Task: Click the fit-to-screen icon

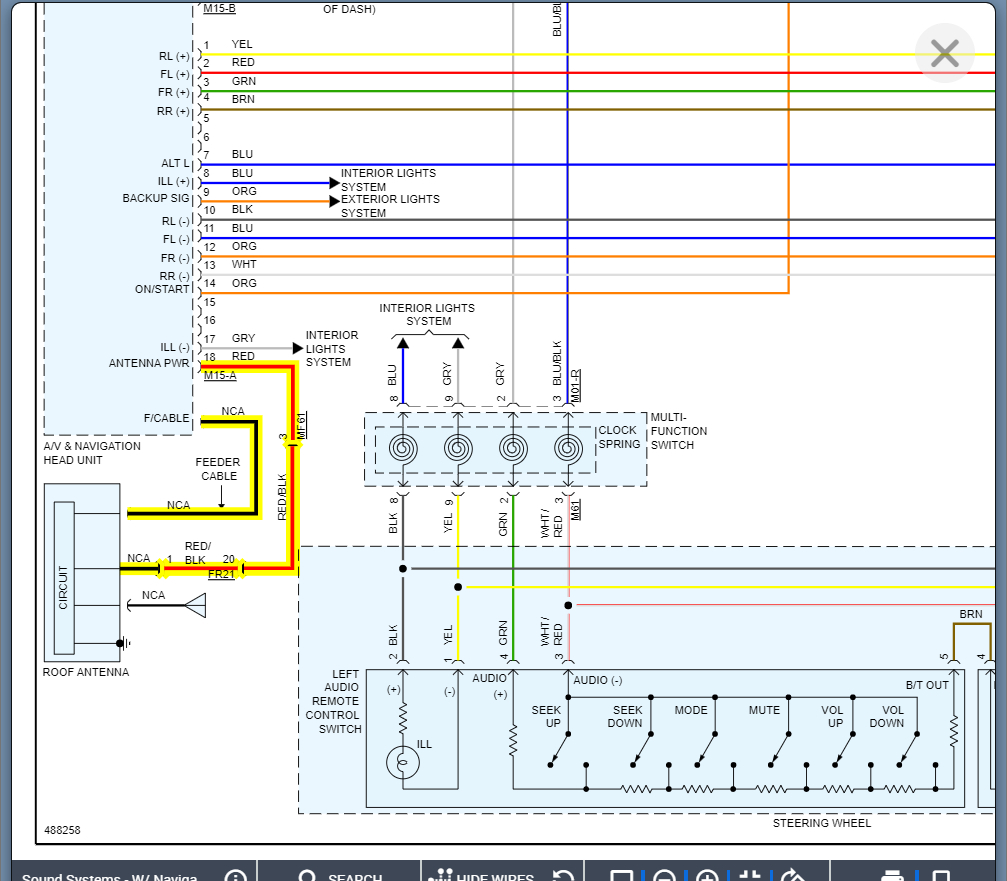Action: 750,877
